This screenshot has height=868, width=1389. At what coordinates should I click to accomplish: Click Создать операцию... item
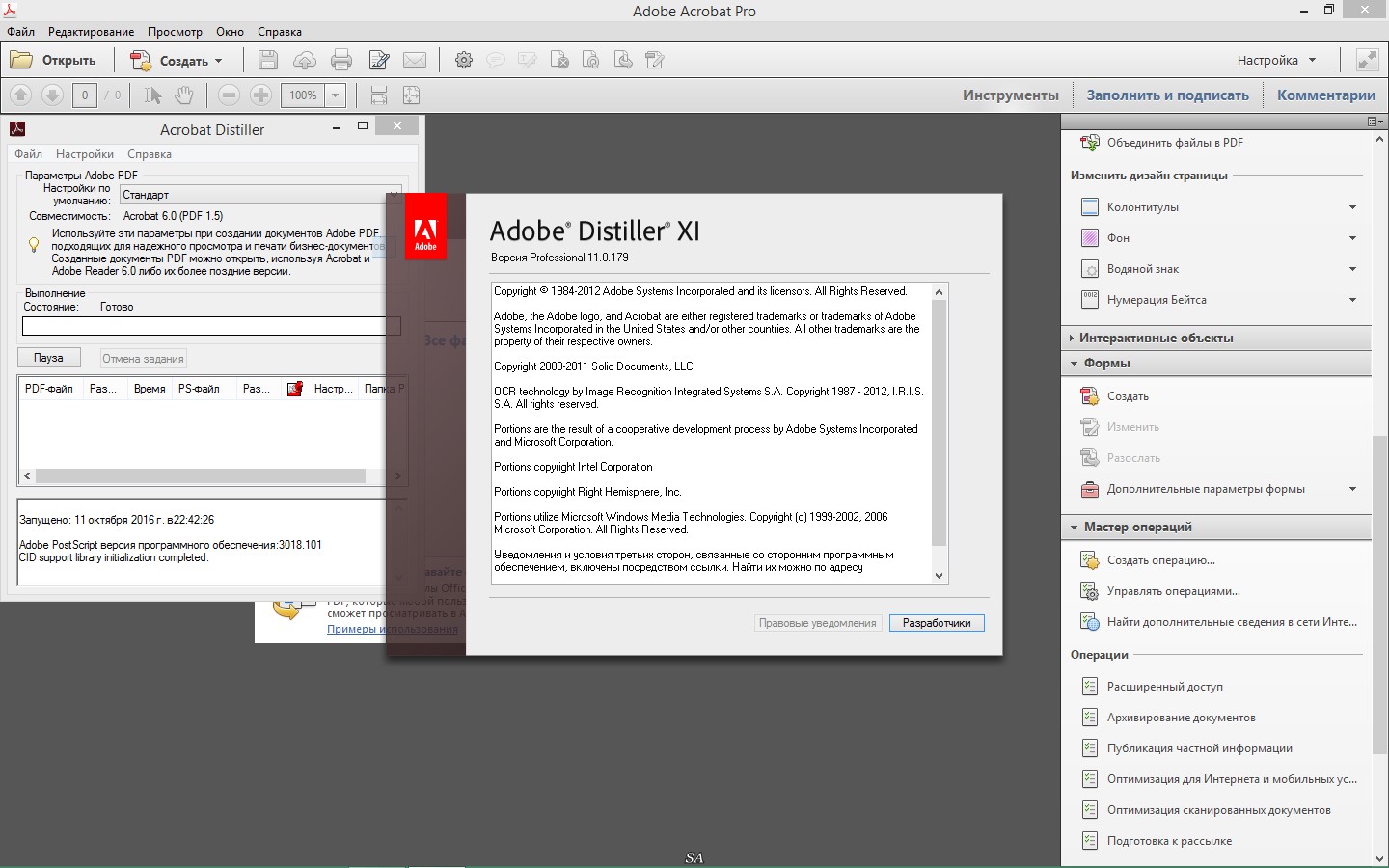pos(1160,560)
